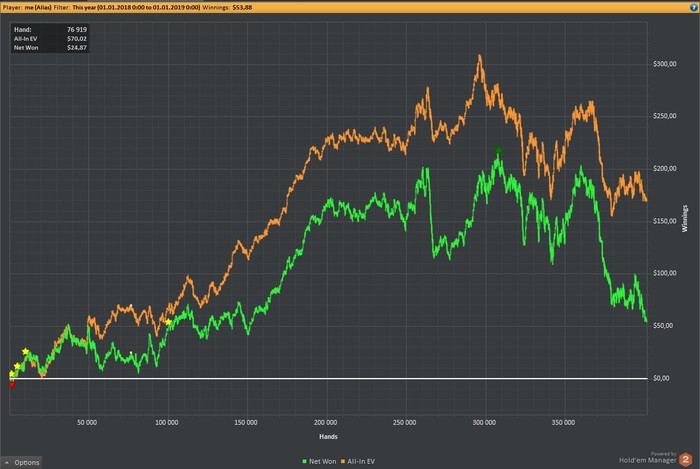Click the 300 000 hands axis label
This screenshot has width=700, height=469.
coord(484,423)
